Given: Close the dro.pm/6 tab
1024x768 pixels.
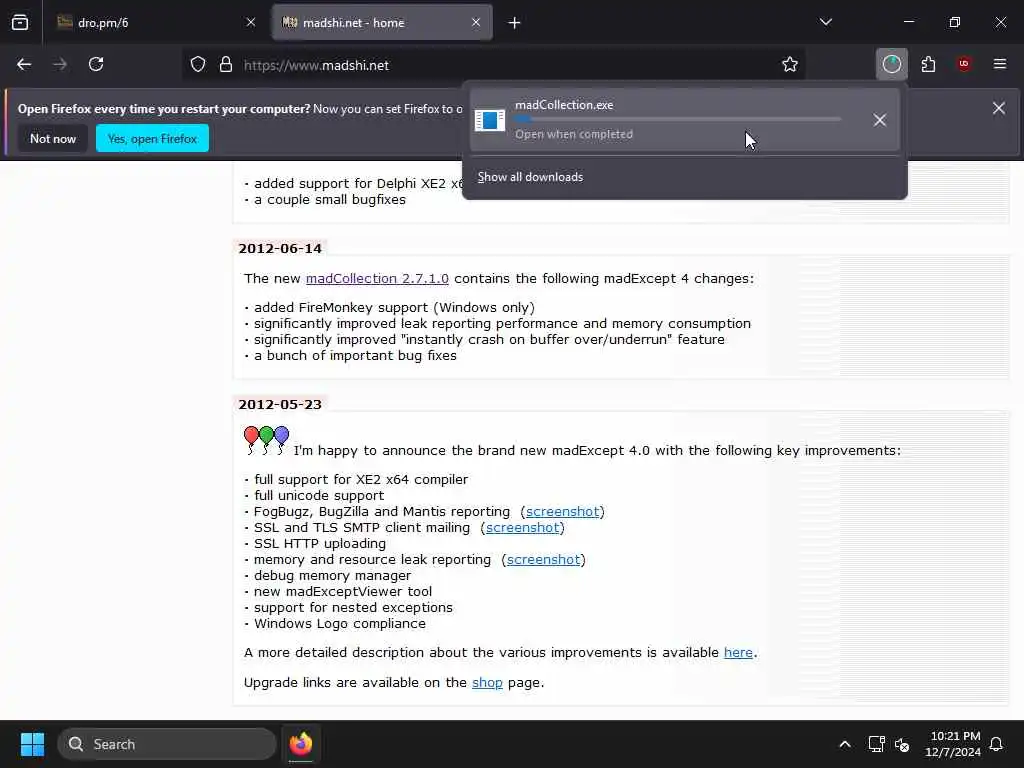Looking at the screenshot, I should 251,23.
